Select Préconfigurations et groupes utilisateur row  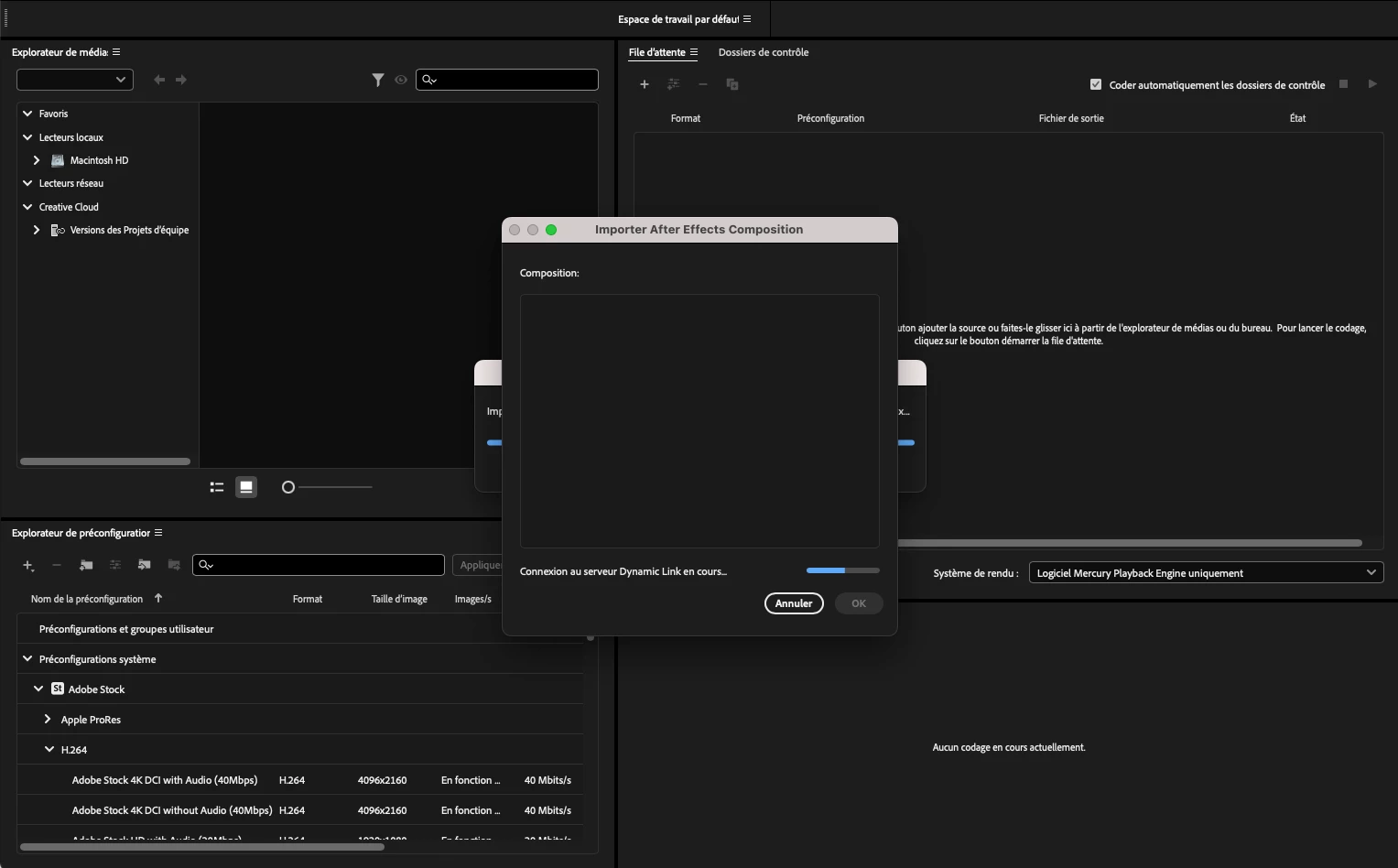299,629
